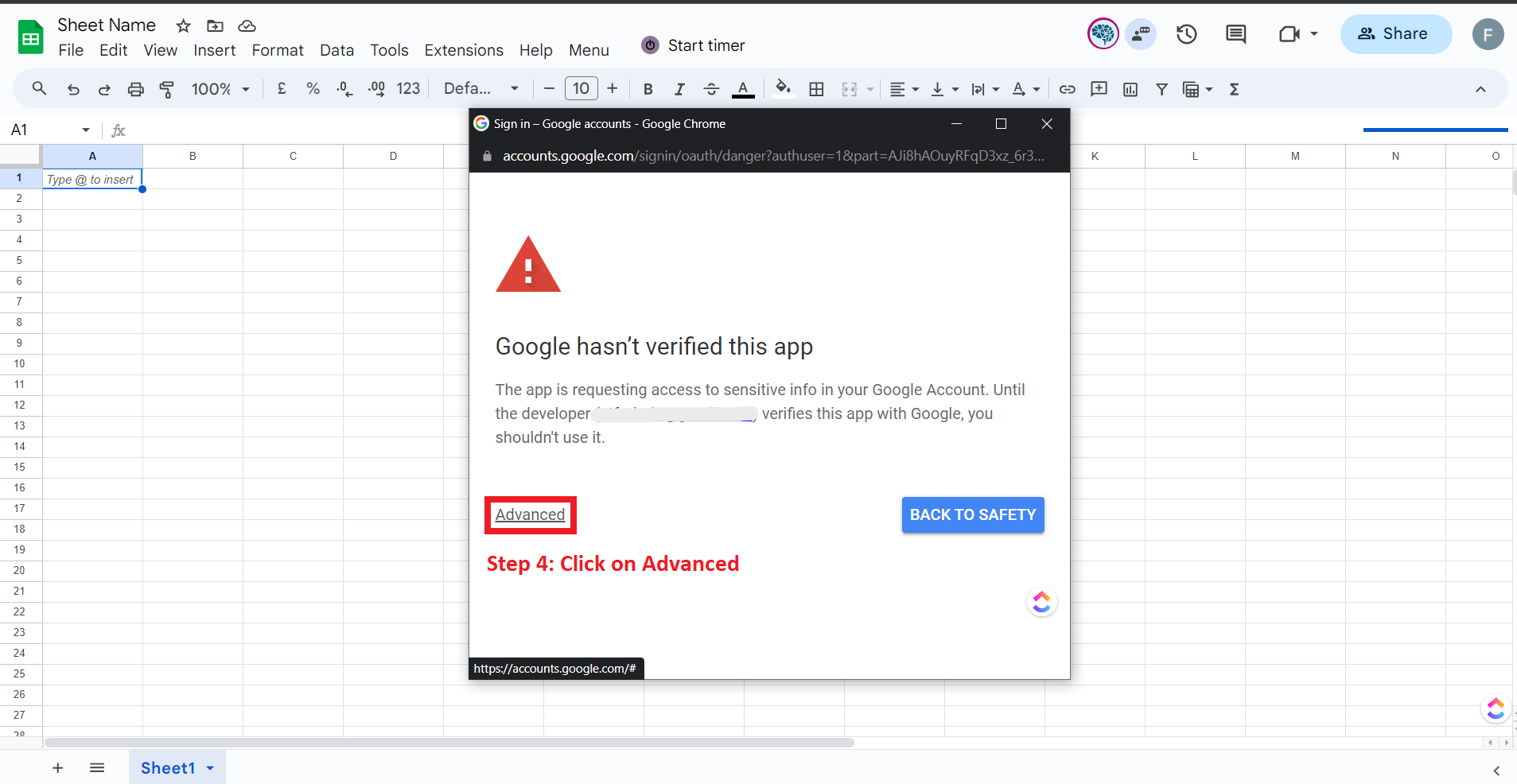Click the Advanced link
Image resolution: width=1517 pixels, height=784 pixels.
[x=530, y=514]
